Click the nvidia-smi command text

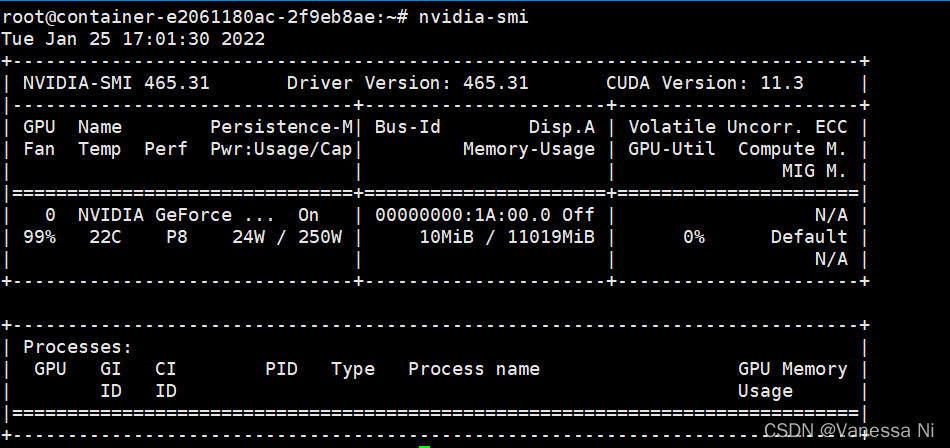pyautogui.click(x=473, y=17)
